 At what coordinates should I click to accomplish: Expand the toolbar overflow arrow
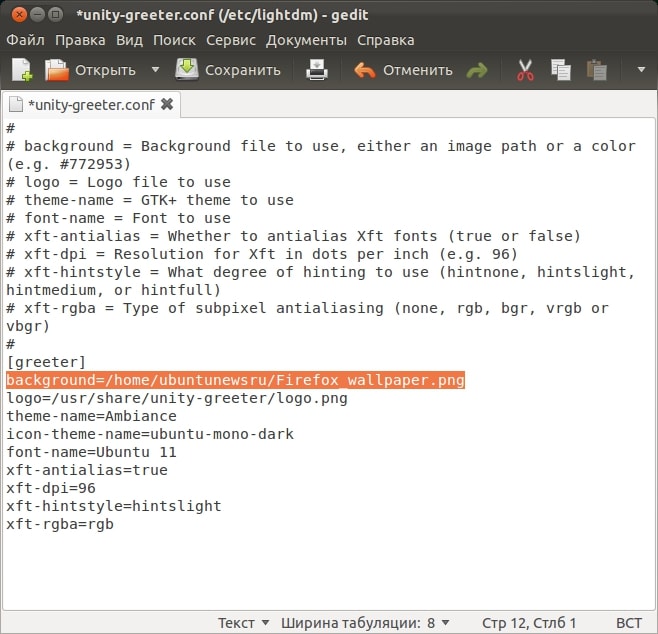coord(641,70)
